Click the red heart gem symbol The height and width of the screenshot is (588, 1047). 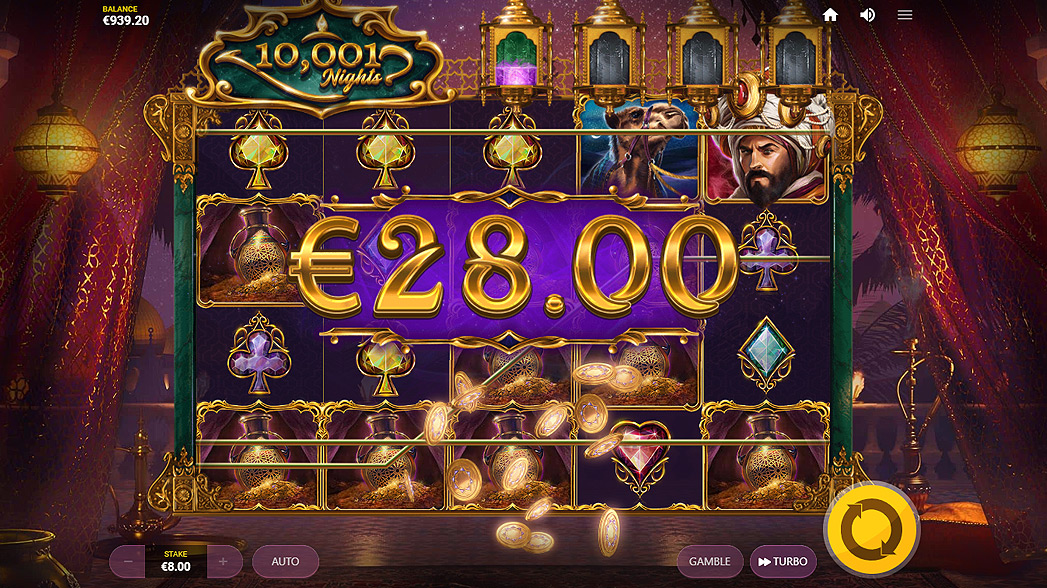(x=640, y=457)
